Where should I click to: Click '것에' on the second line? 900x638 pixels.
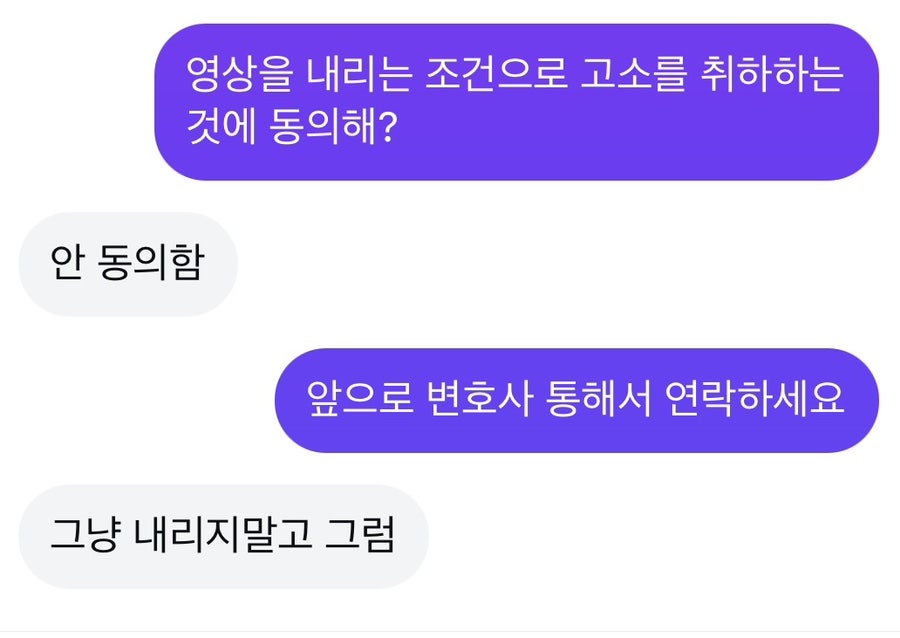pos(220,129)
